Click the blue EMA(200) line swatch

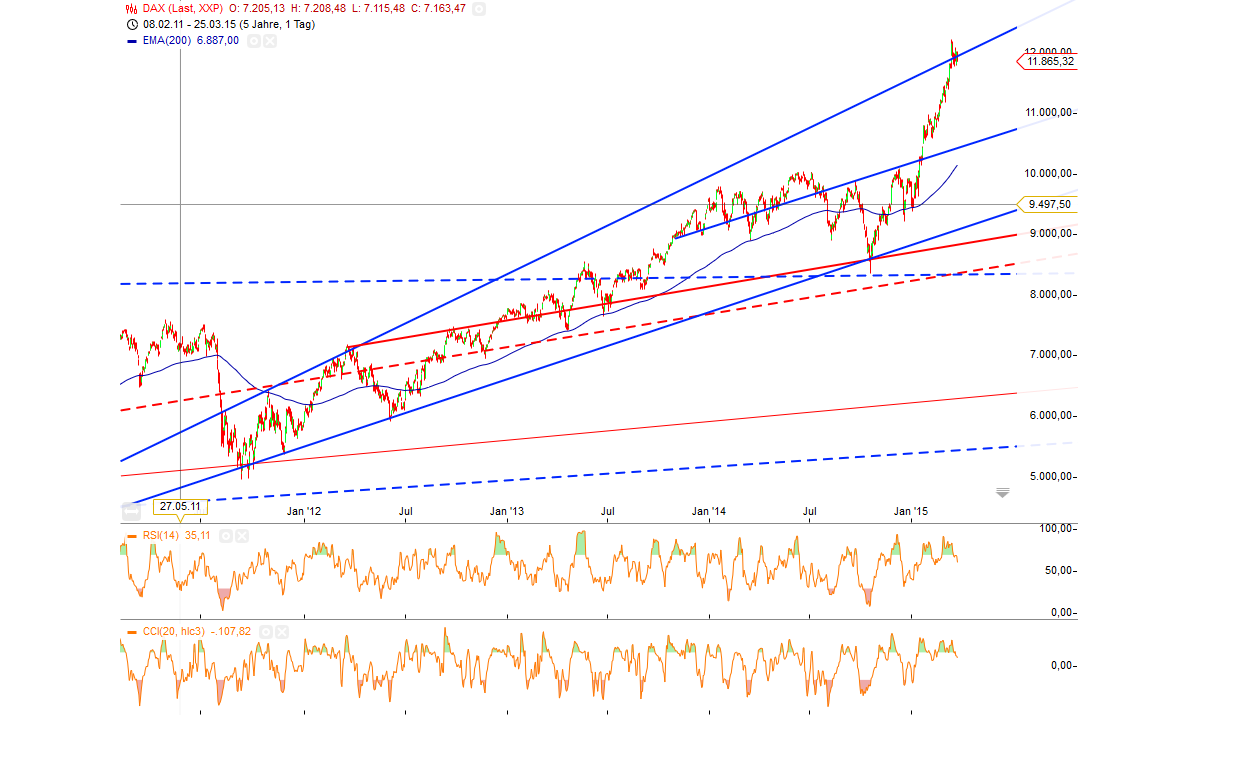pos(132,41)
